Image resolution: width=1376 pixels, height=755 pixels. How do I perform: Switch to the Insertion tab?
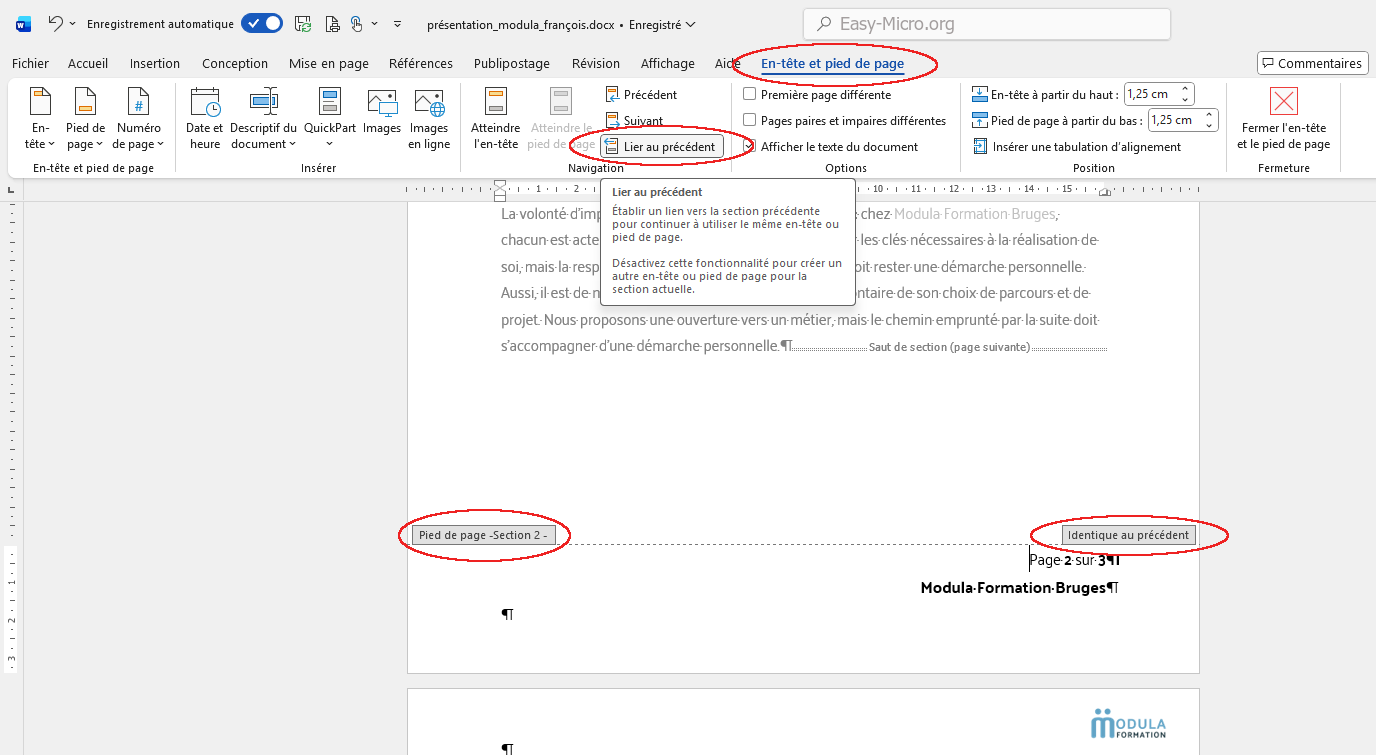click(155, 64)
